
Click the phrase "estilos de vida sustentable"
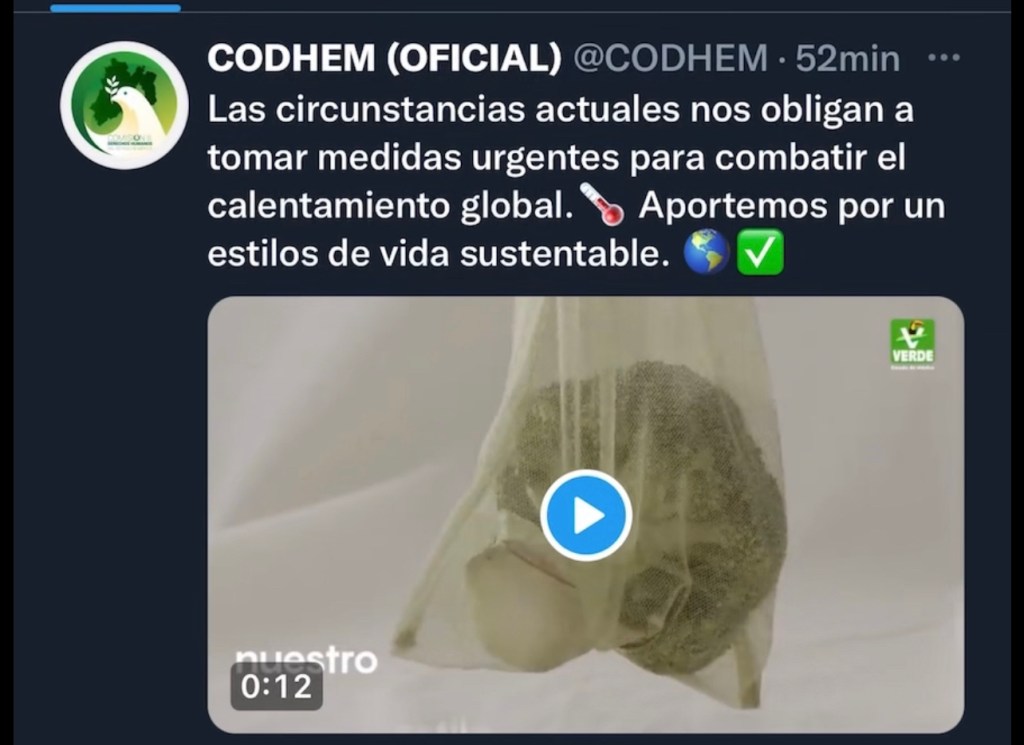439,253
